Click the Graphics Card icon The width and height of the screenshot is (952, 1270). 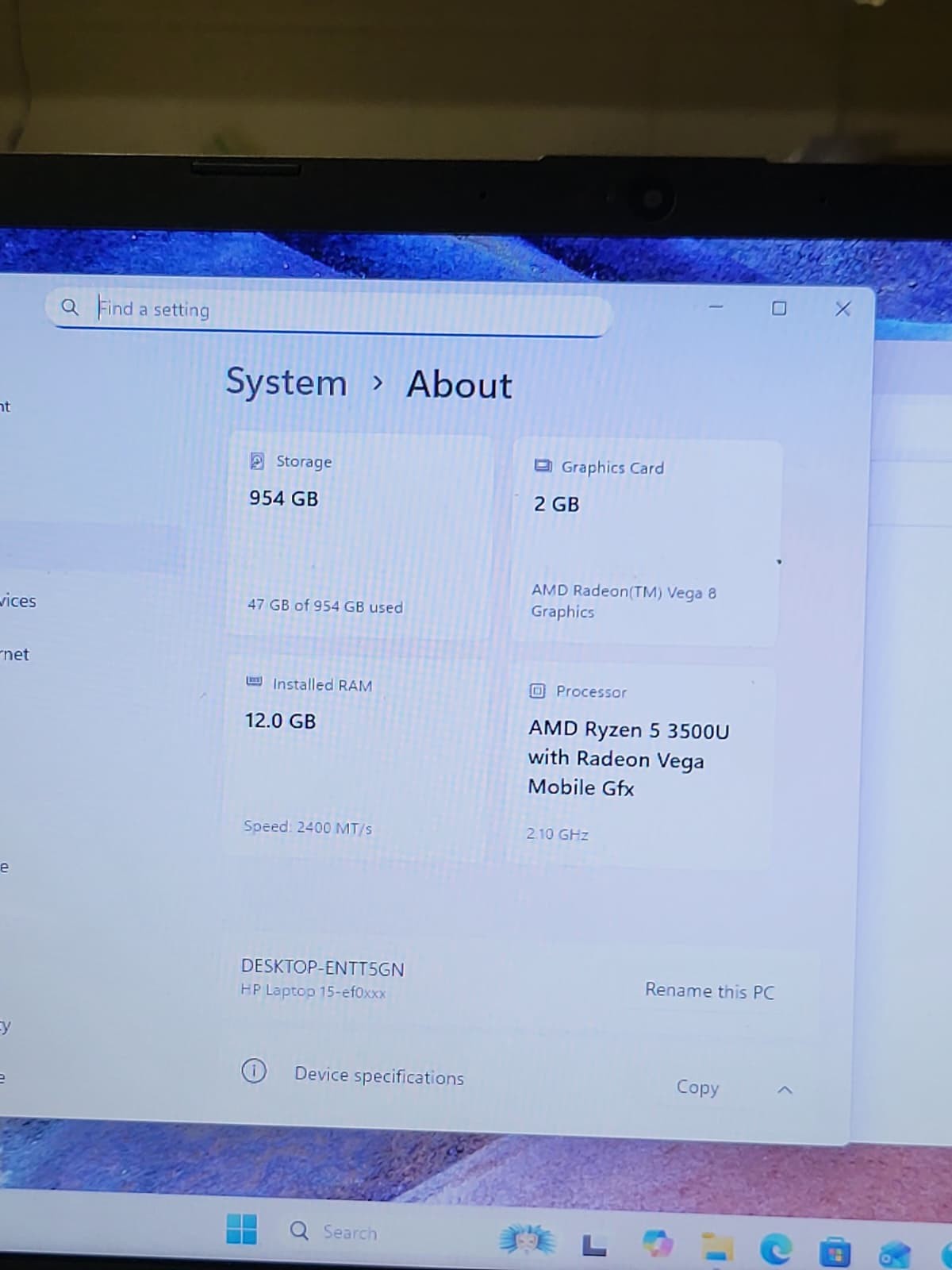[543, 466]
